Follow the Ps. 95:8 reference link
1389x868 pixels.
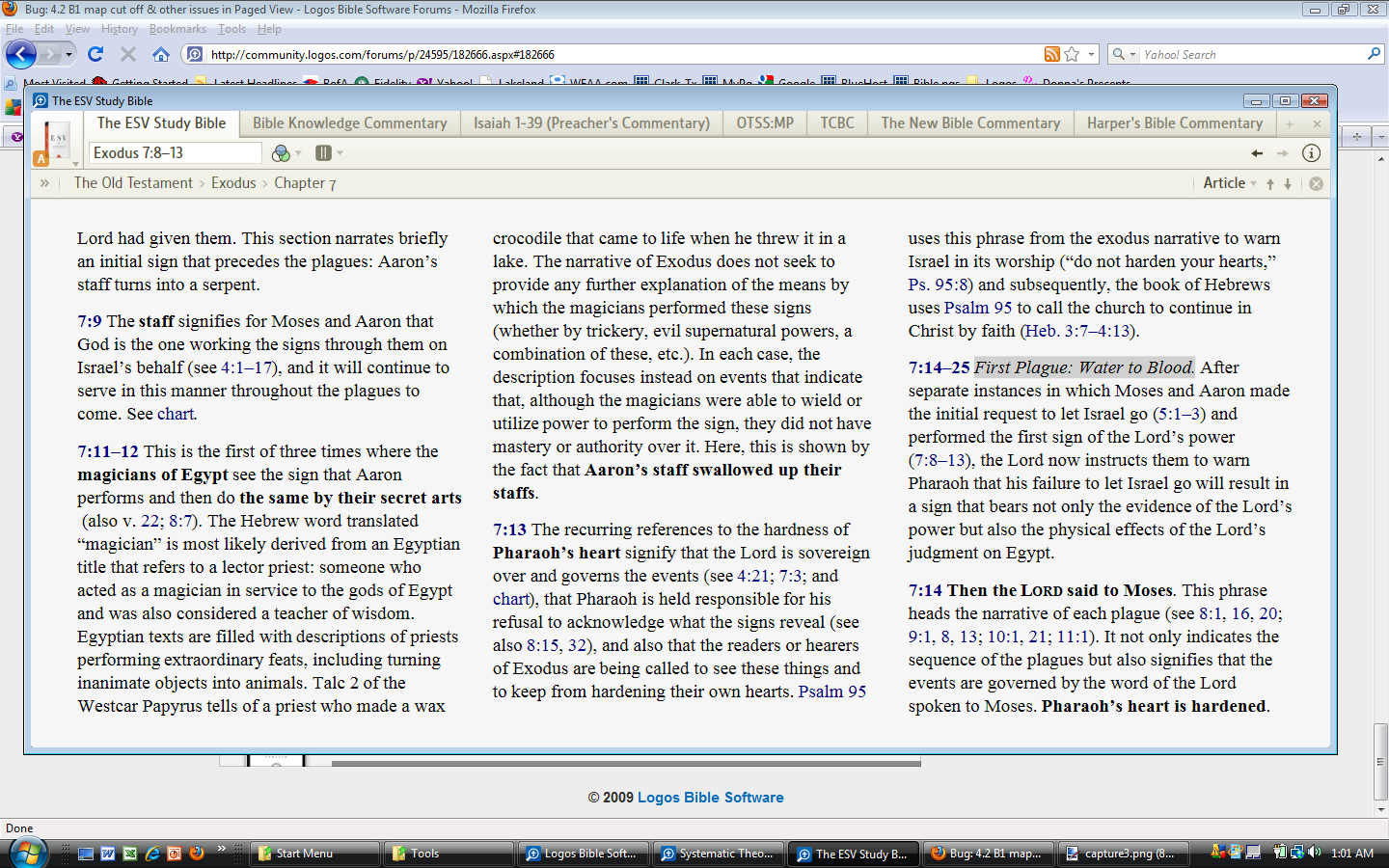[940, 285]
